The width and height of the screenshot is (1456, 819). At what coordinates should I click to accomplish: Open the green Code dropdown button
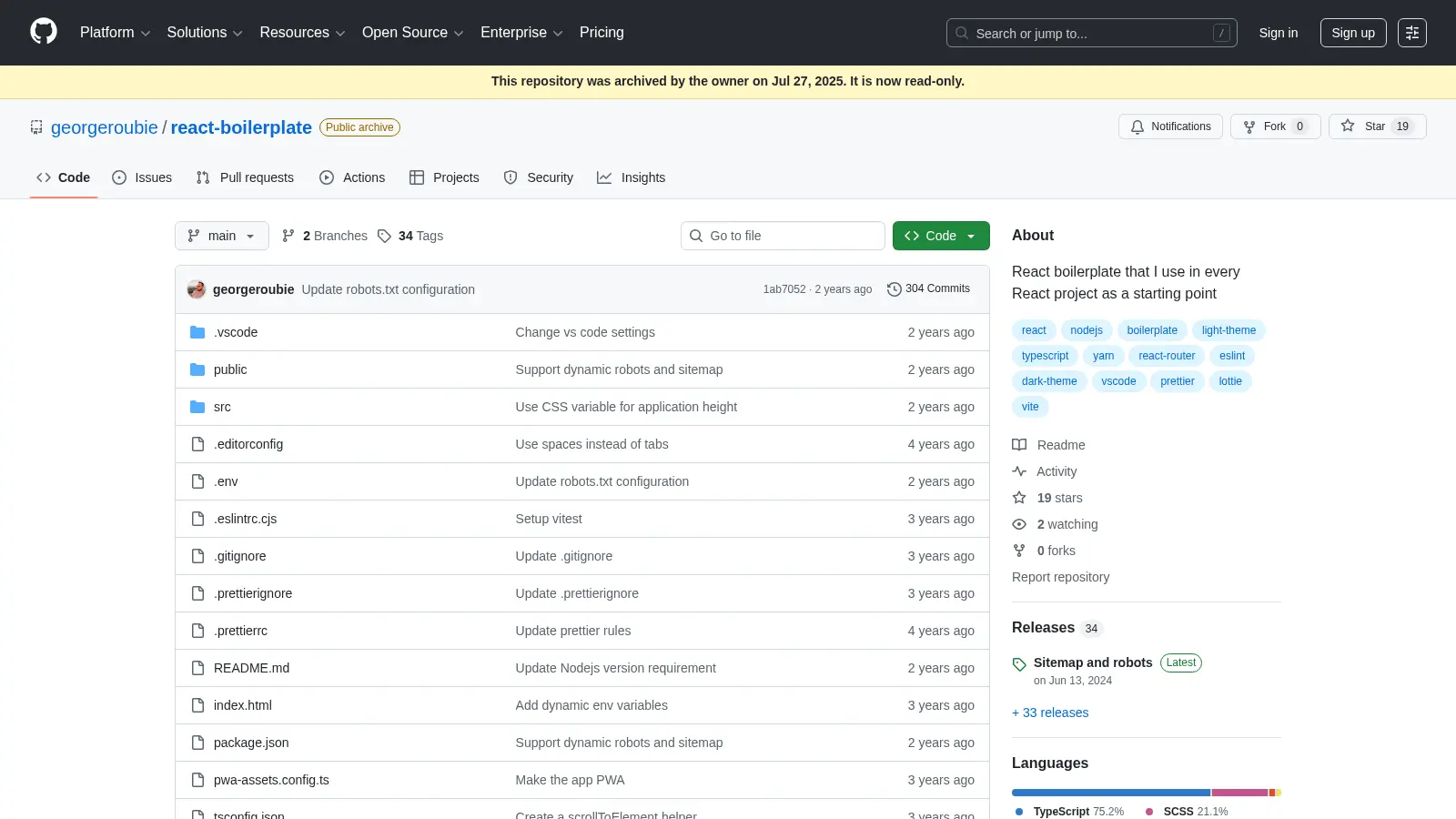click(x=941, y=236)
